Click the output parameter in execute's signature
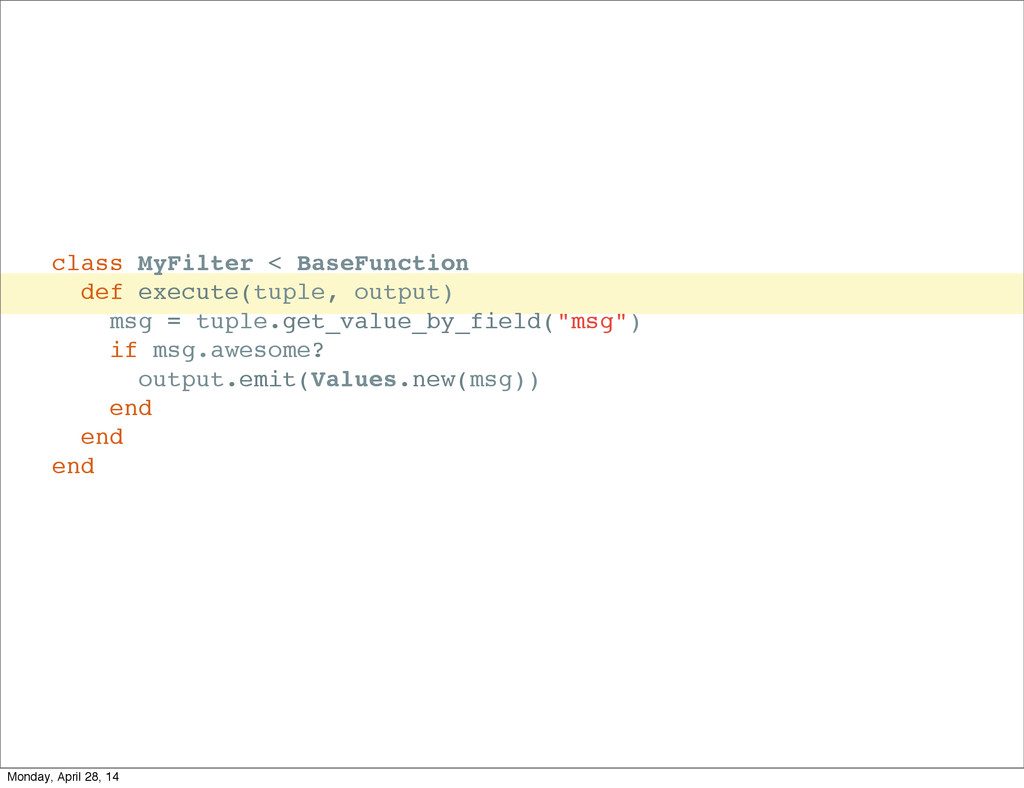Image resolution: width=1024 pixels, height=788 pixels. coord(398,292)
